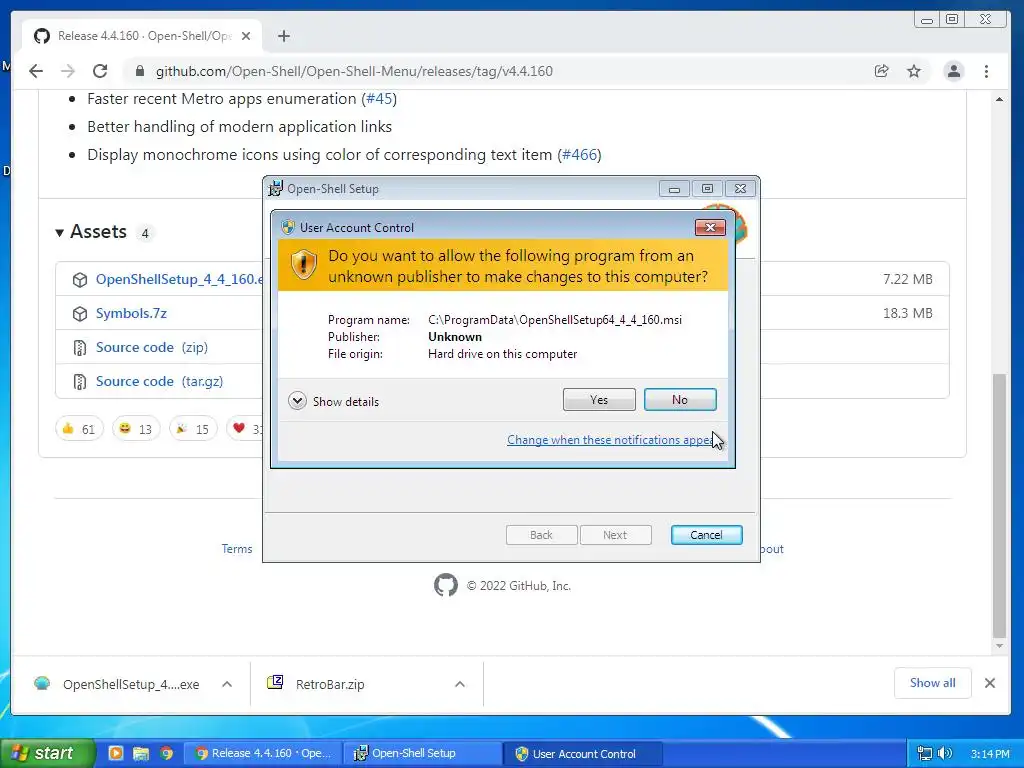Click Cancel in Open-Shell Setup
1024x768 pixels.
pos(707,535)
